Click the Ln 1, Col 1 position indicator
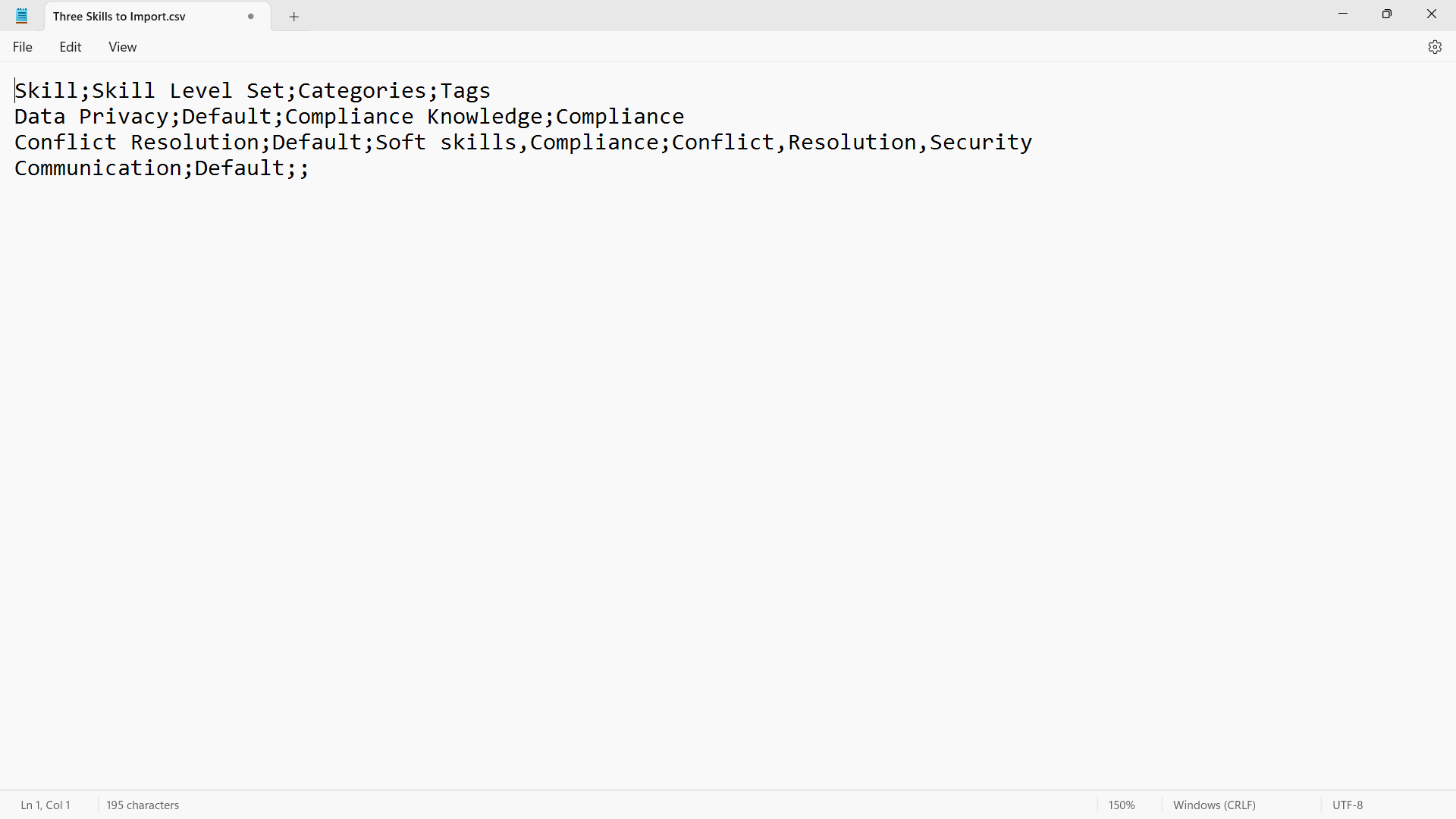This screenshot has height=819, width=1456. coord(45,805)
